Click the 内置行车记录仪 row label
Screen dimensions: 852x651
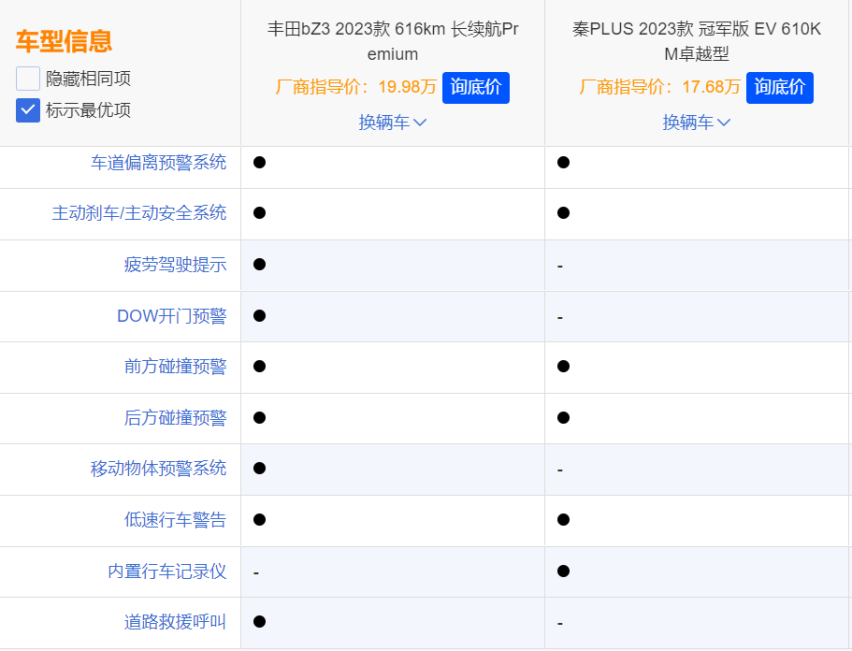coord(167,571)
